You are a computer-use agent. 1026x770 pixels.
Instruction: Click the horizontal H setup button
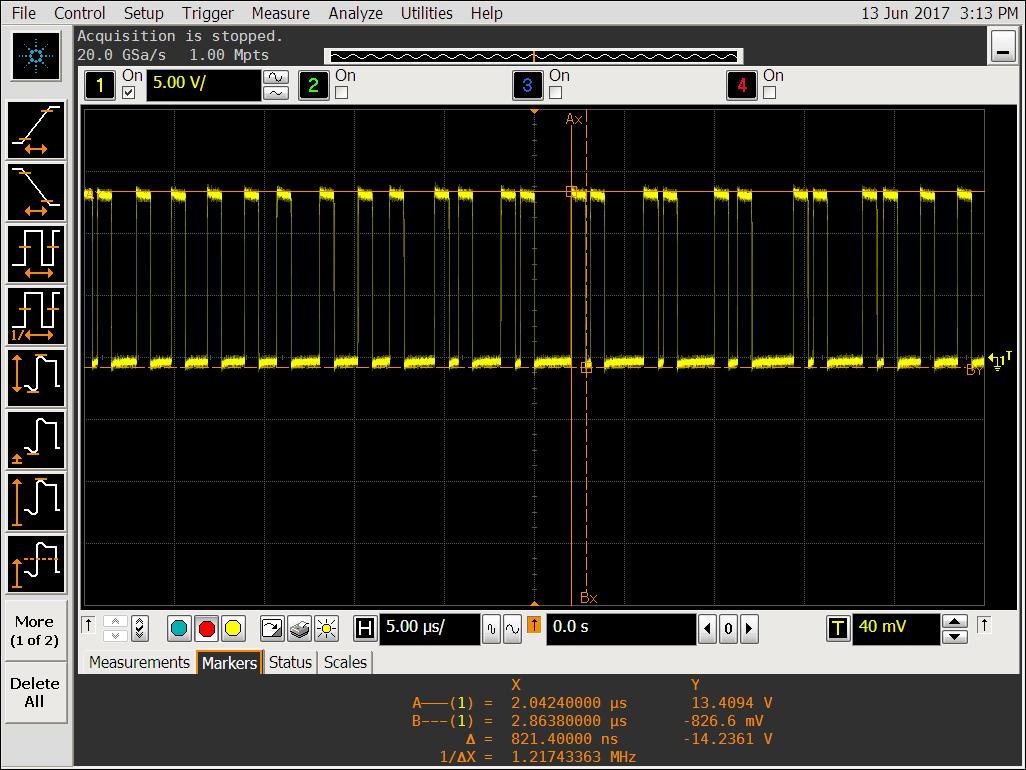[x=365, y=629]
